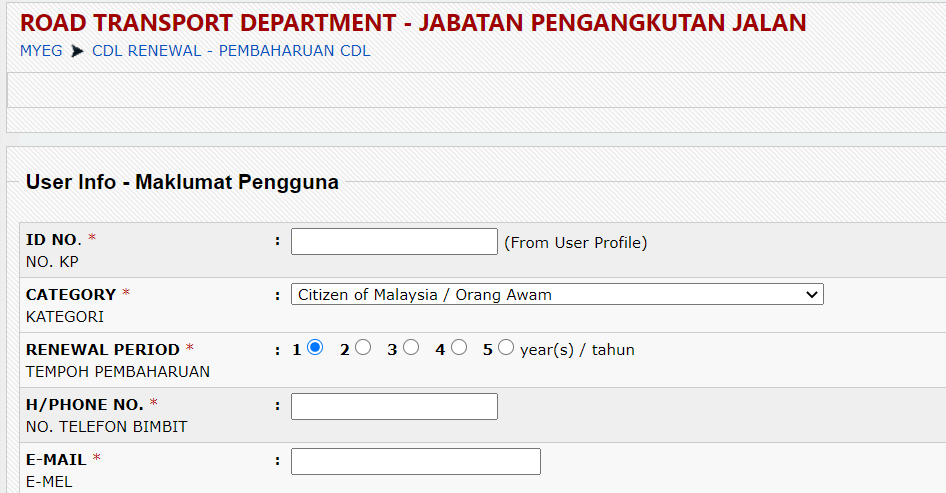The width and height of the screenshot is (946, 493).
Task: Click the H/Phone No. input box
Action: coord(394,407)
